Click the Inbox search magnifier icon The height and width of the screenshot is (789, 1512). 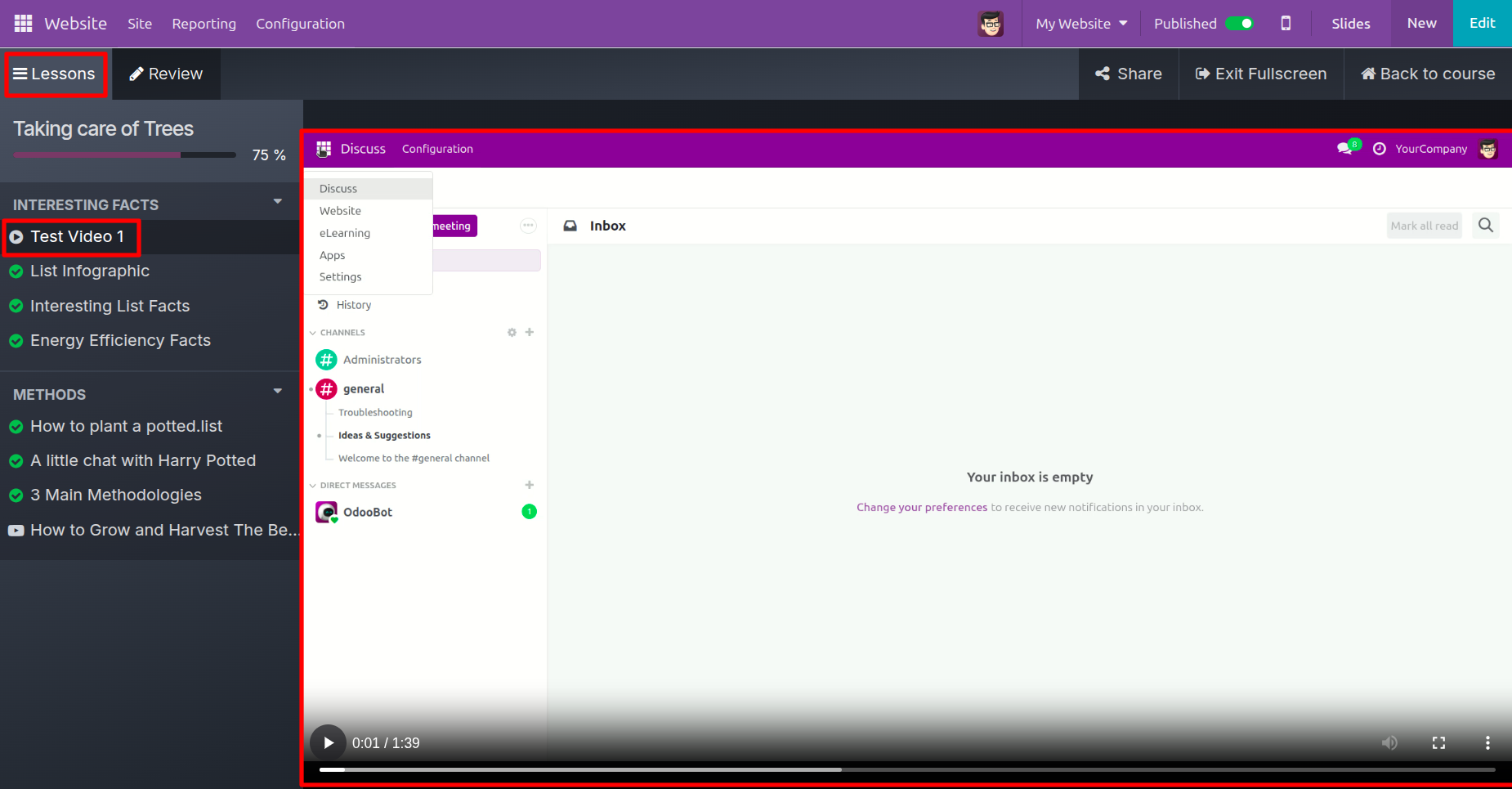pos(1486,225)
